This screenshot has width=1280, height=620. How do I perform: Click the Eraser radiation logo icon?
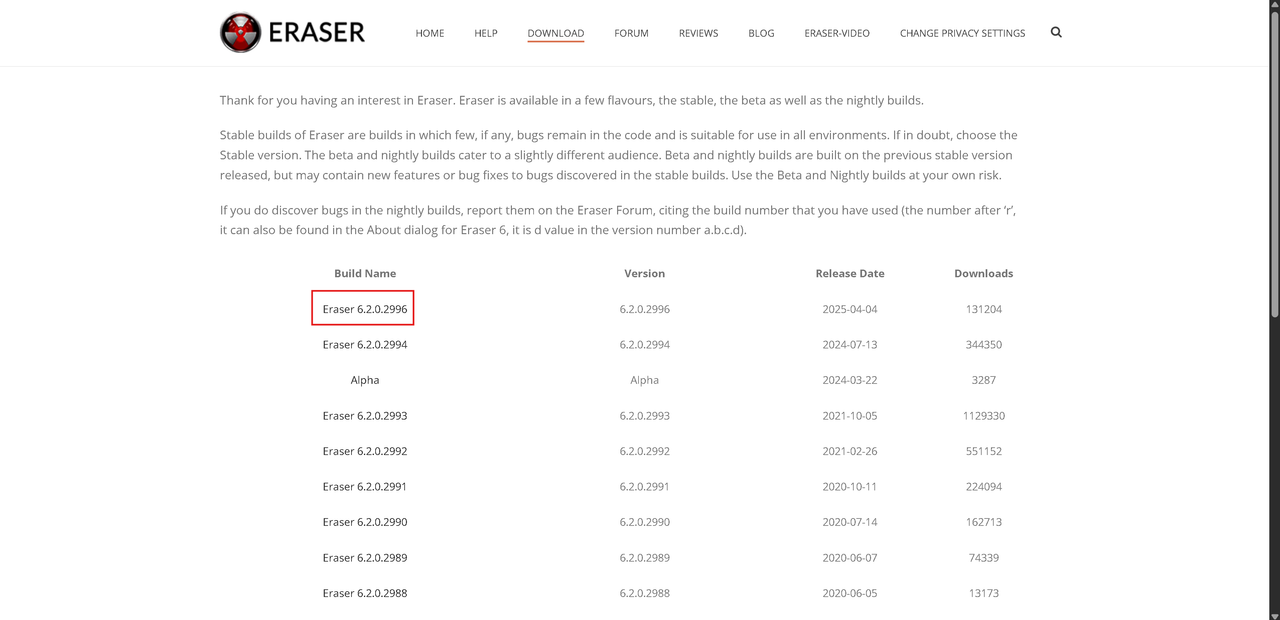point(240,32)
